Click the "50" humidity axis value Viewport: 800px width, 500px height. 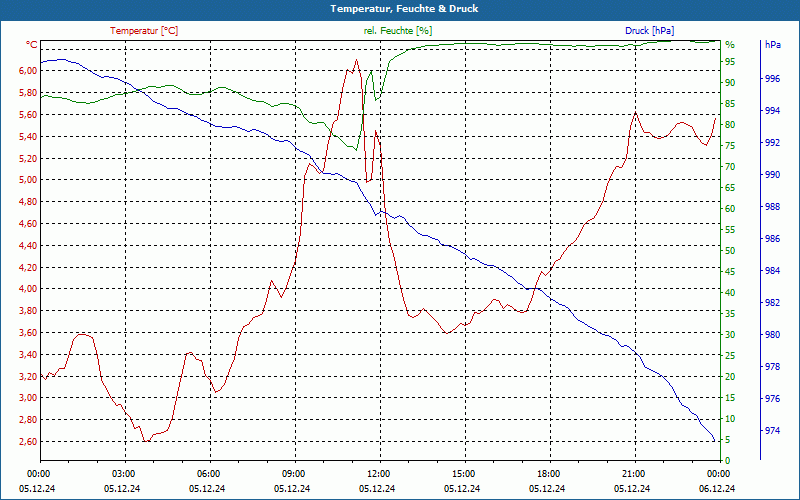tap(730, 251)
